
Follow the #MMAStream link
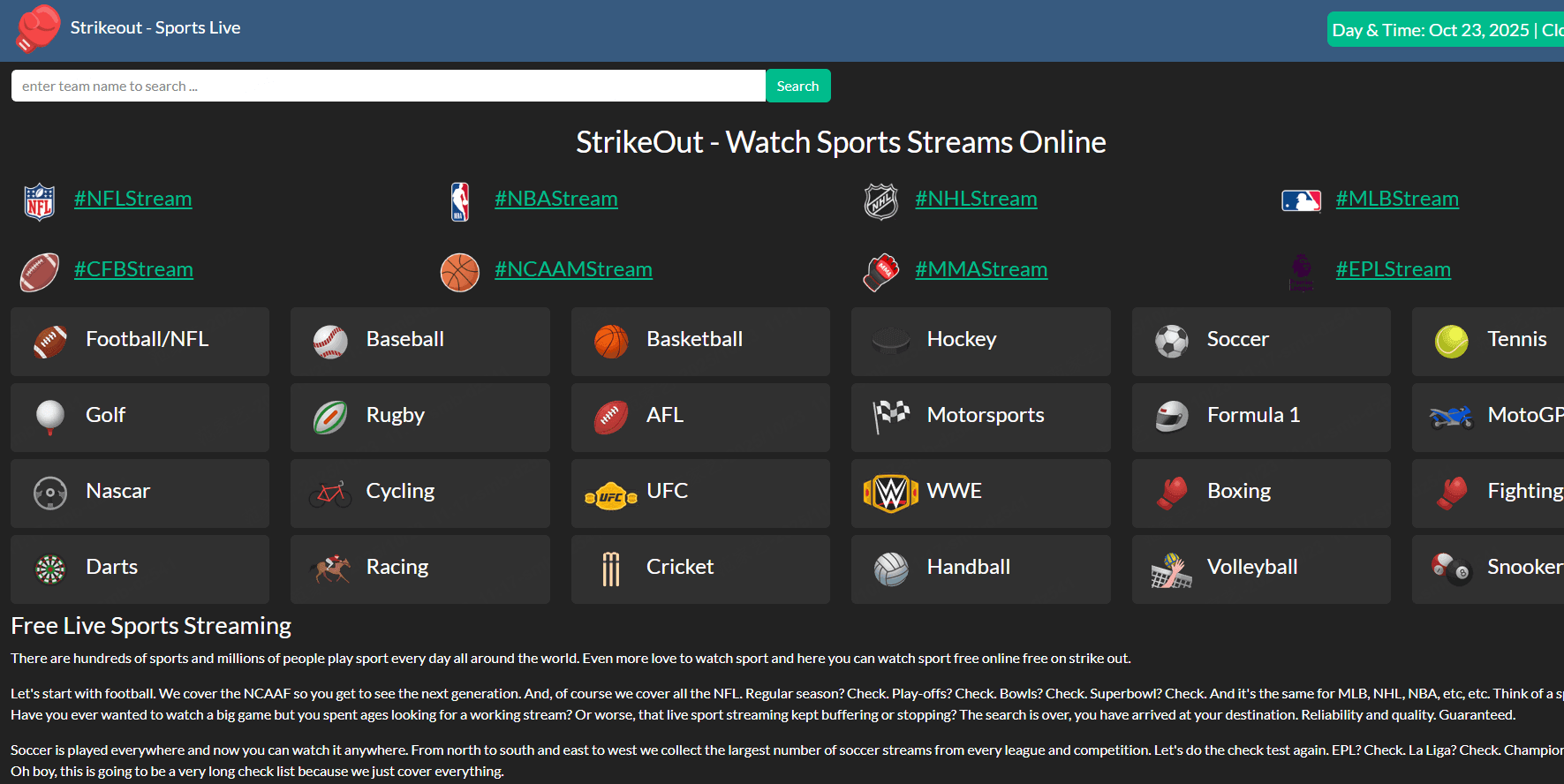981,269
